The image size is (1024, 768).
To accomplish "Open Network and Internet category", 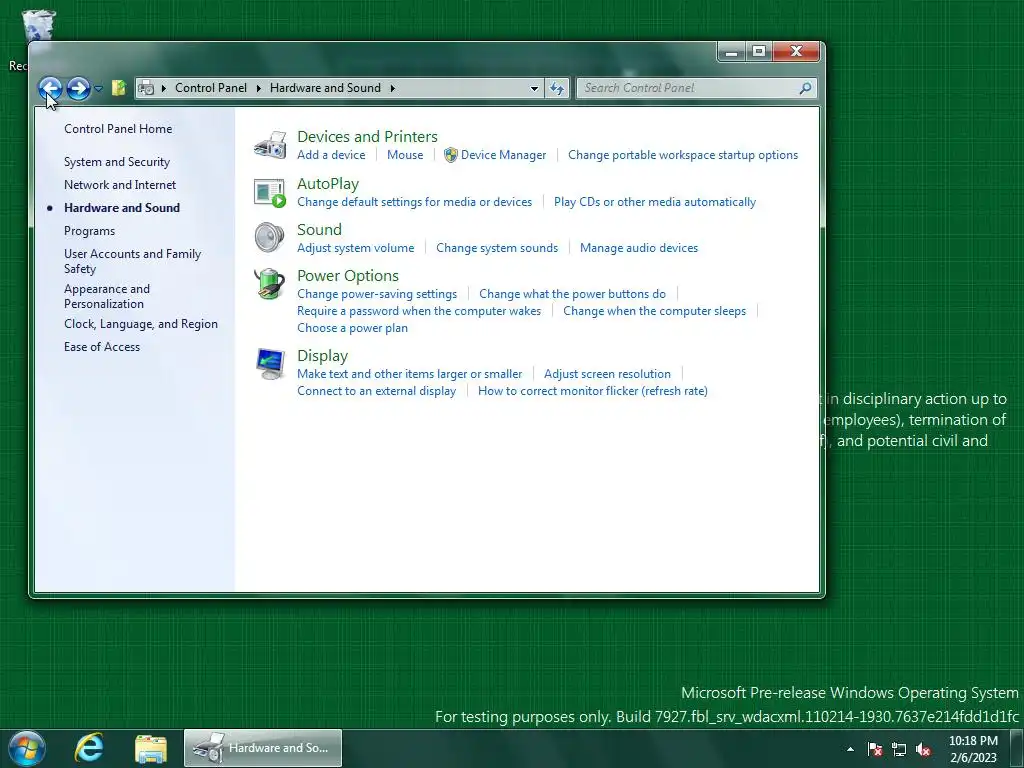I will tap(120, 185).
